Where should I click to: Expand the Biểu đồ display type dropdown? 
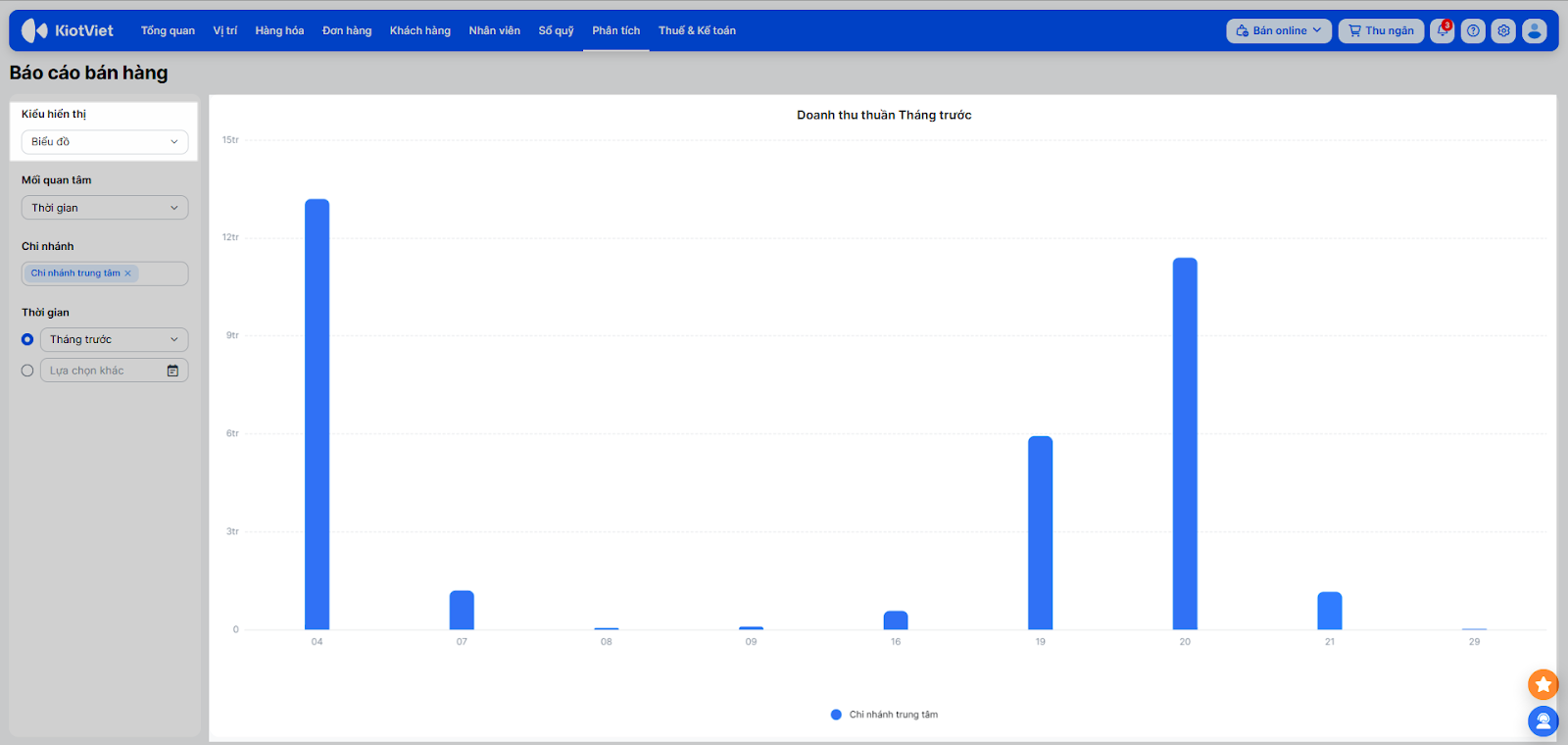[x=105, y=142]
